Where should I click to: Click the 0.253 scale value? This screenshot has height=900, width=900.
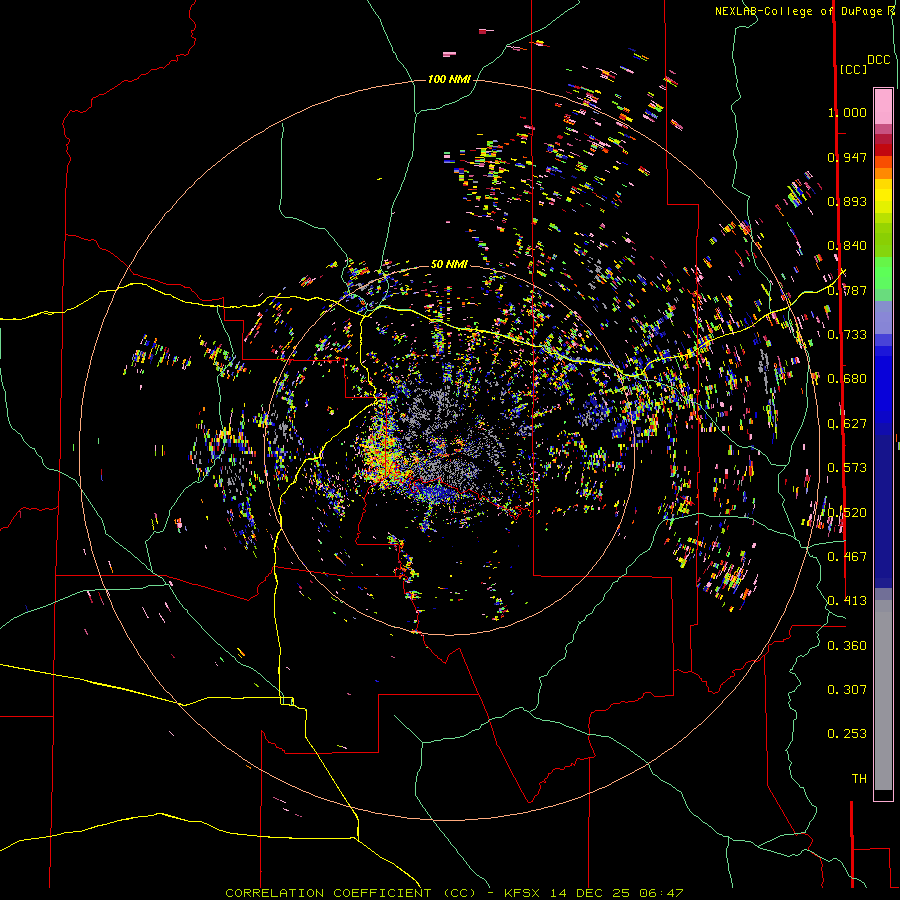point(847,734)
